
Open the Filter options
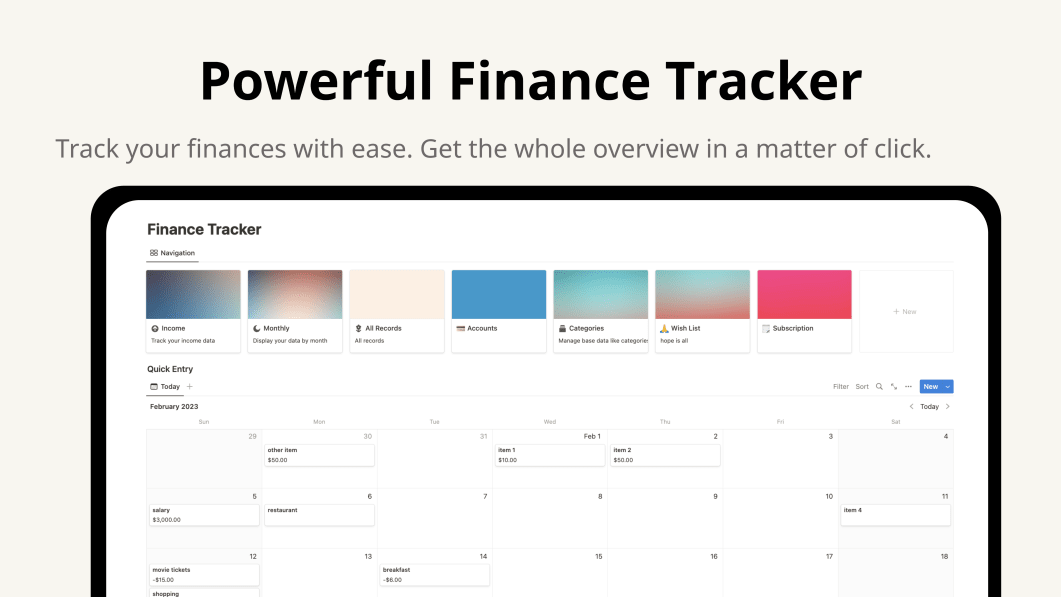[x=840, y=386]
